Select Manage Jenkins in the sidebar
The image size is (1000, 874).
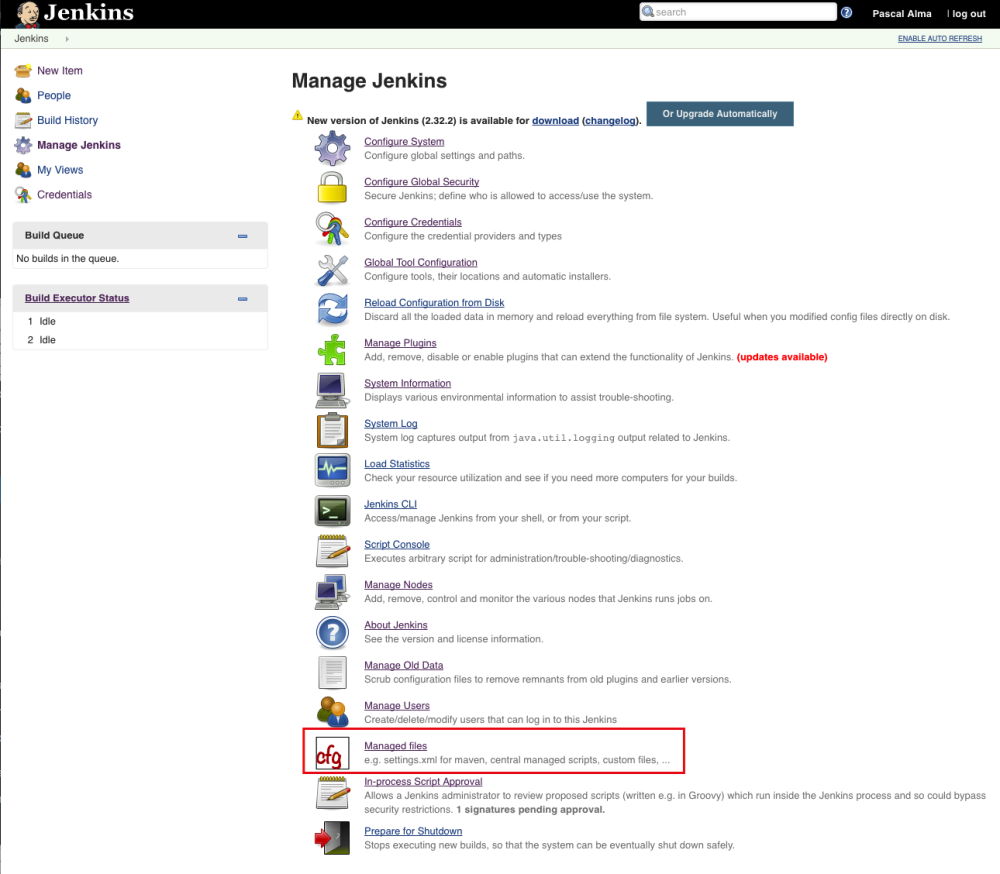coord(79,145)
